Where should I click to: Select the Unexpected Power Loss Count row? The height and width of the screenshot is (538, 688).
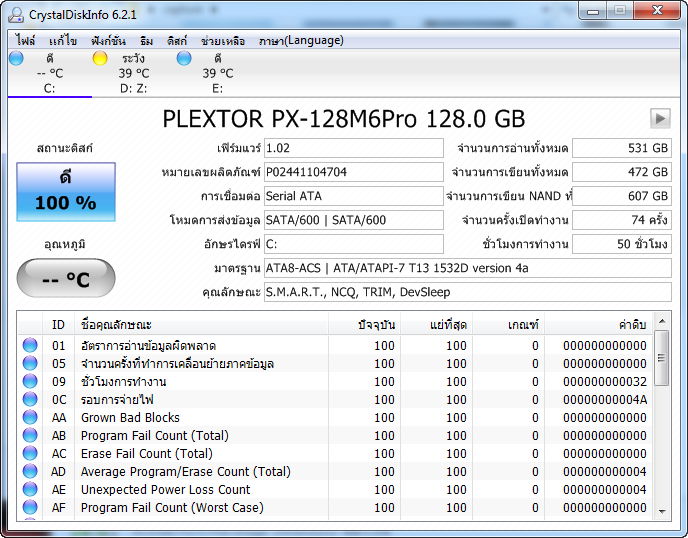tap(335, 489)
